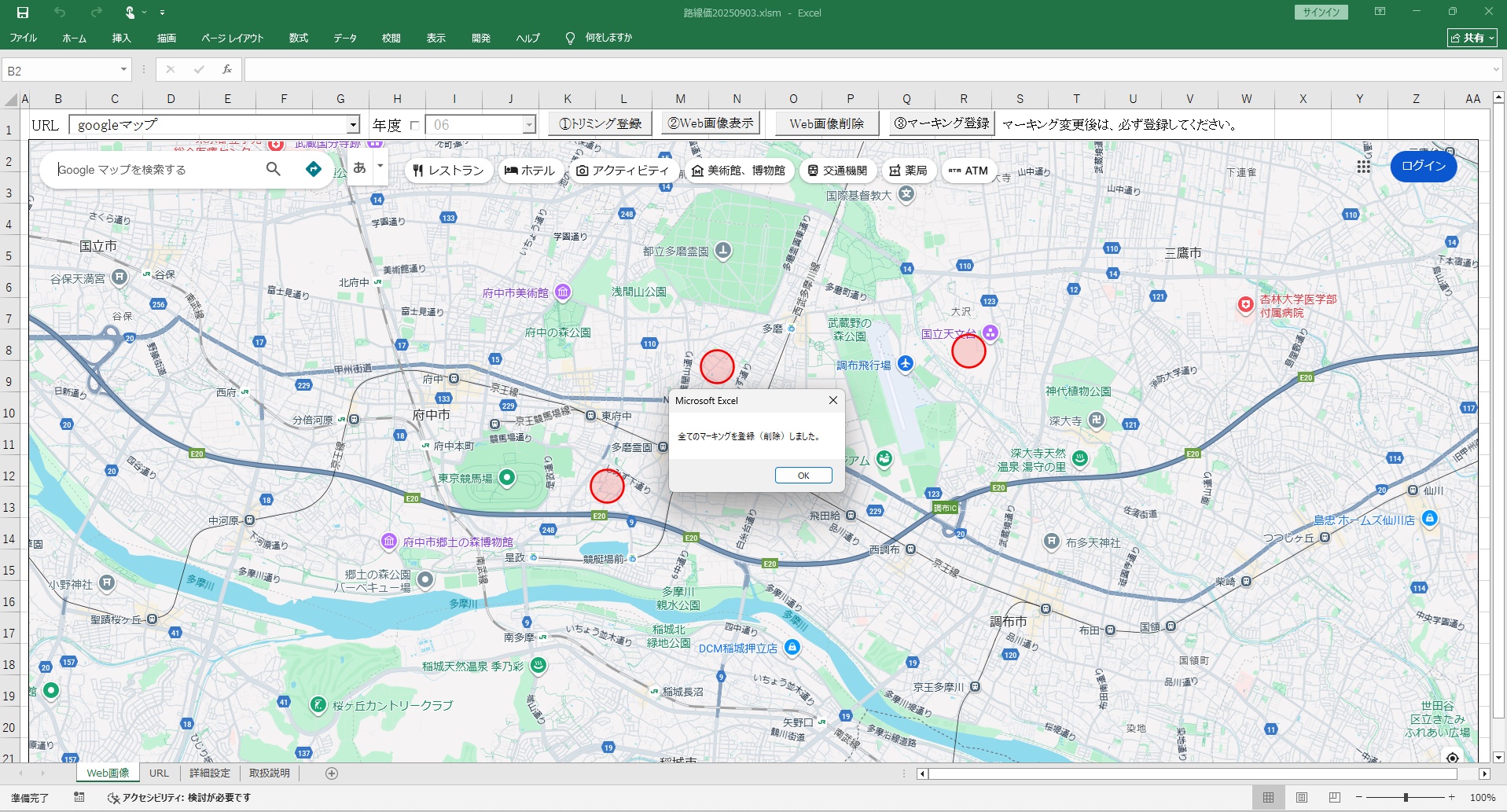Click the ①トリミング登録 button
The width and height of the screenshot is (1507, 812).
coord(600,124)
